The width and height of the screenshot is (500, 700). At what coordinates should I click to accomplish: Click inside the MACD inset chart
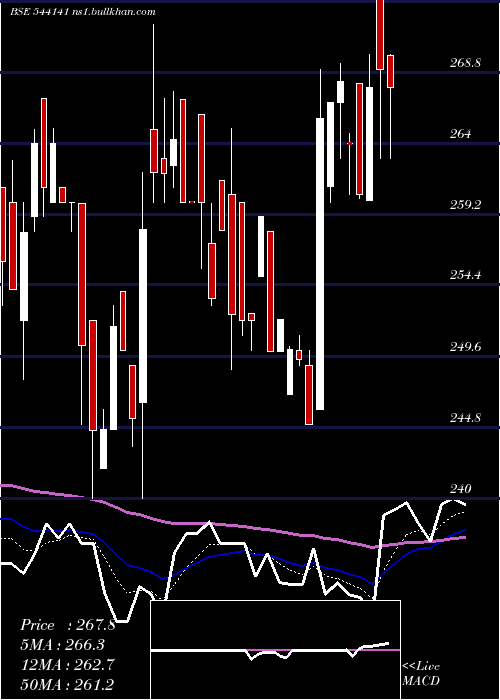pyautogui.click(x=275, y=650)
